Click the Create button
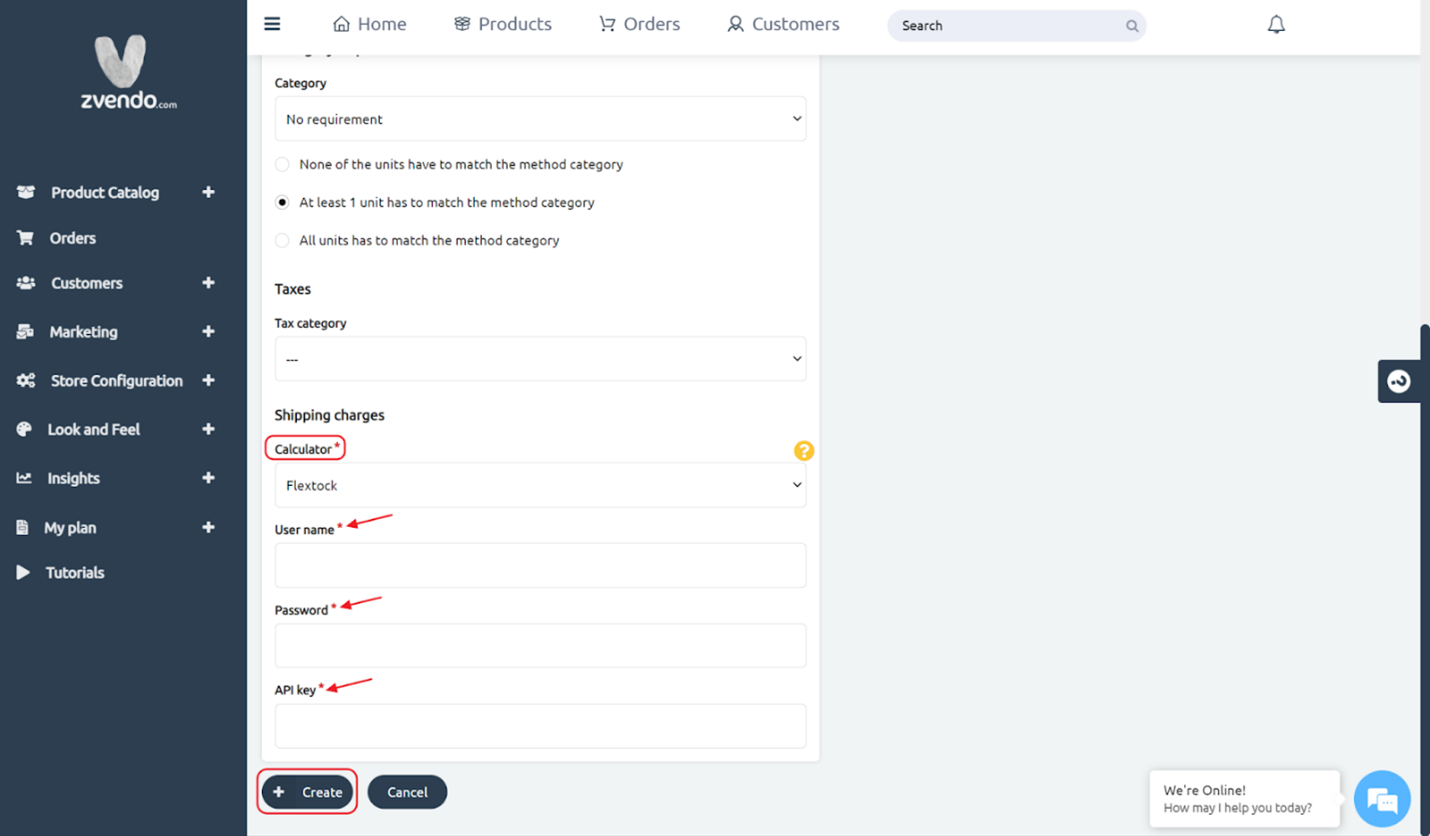The image size is (1430, 836). (307, 792)
